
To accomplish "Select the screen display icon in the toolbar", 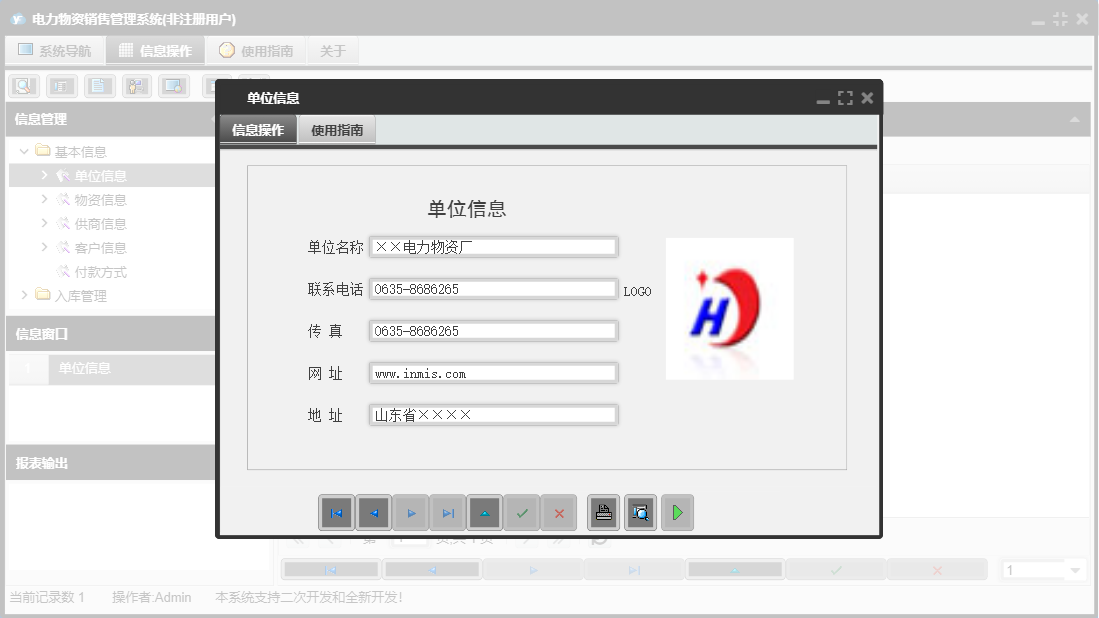I will tap(174, 86).
